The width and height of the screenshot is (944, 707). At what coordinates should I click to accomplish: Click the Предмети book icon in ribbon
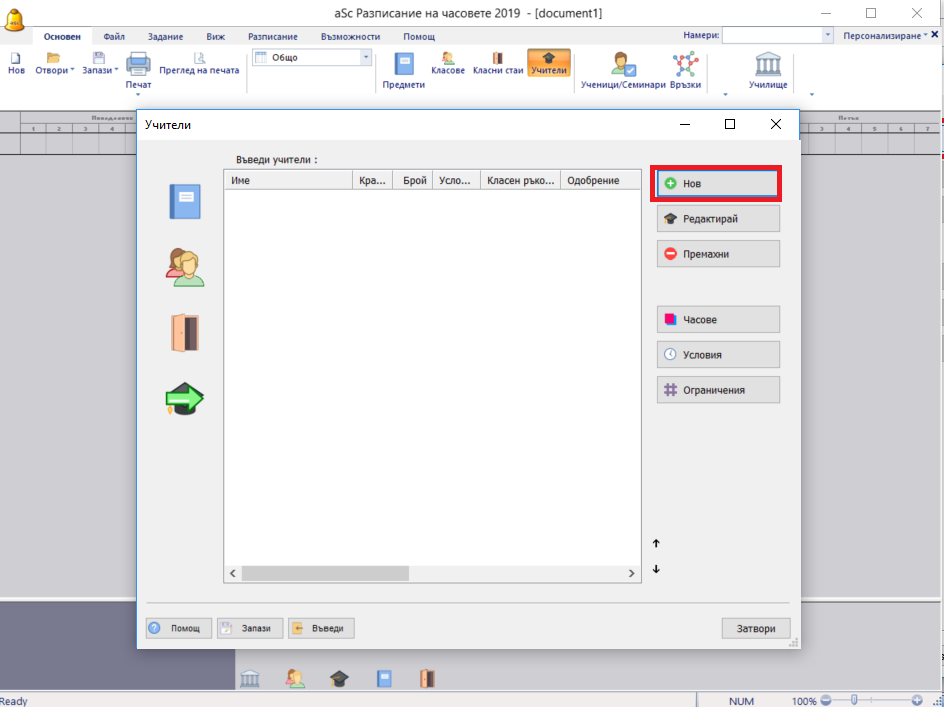404,65
